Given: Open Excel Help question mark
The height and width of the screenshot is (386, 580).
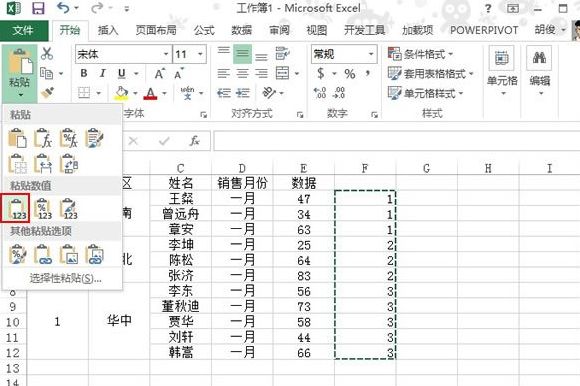Looking at the screenshot, I should (488, 8).
